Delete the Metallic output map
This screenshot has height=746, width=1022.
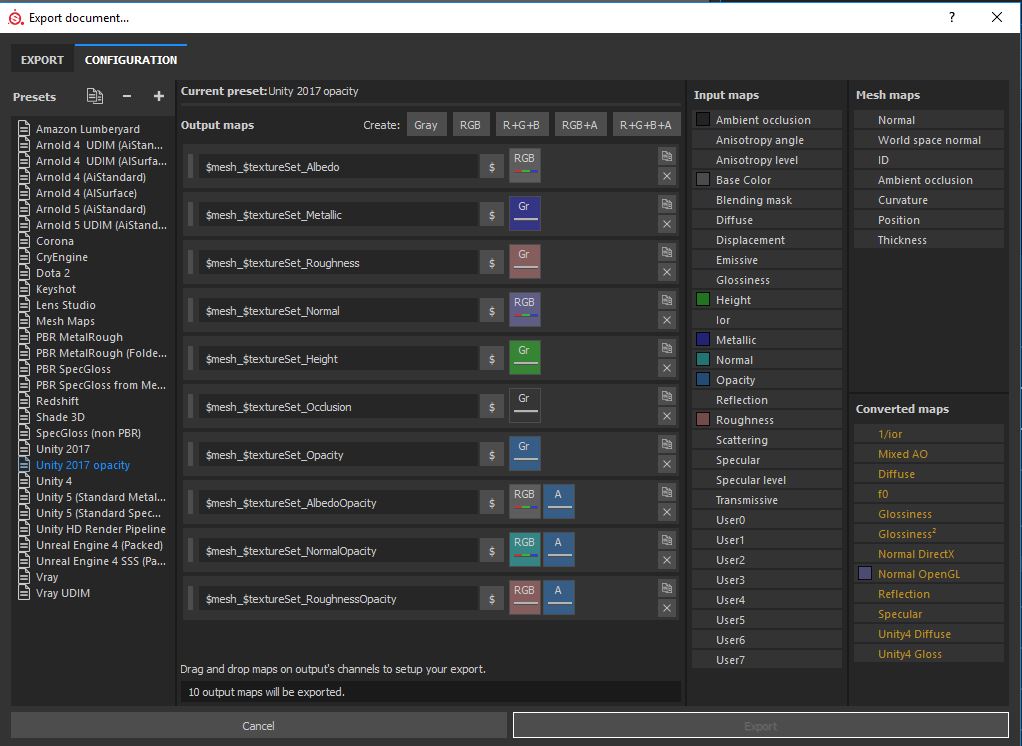[x=667, y=224]
